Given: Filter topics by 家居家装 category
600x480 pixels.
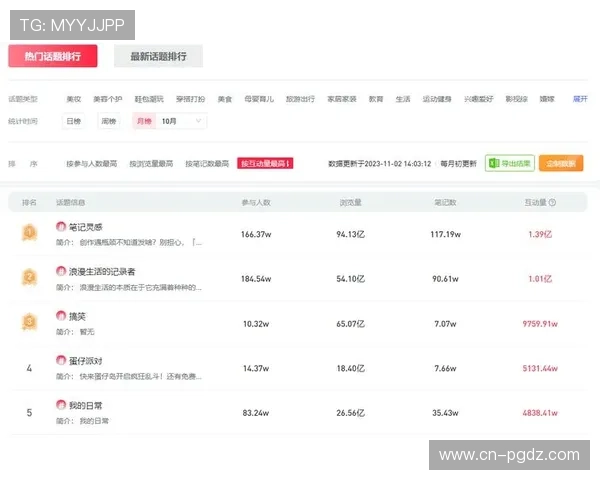Looking at the screenshot, I should pyautogui.click(x=342, y=99).
